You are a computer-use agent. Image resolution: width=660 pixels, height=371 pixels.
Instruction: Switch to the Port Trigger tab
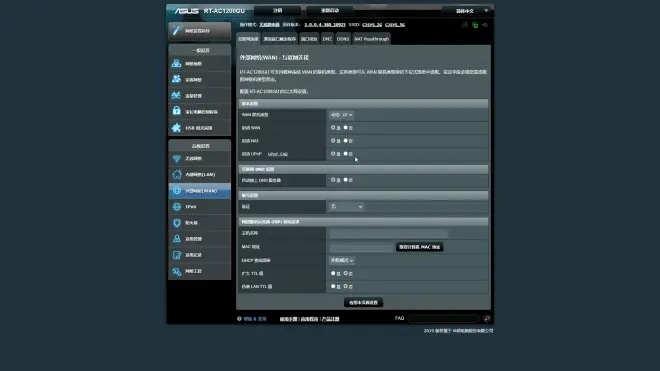tap(279, 39)
